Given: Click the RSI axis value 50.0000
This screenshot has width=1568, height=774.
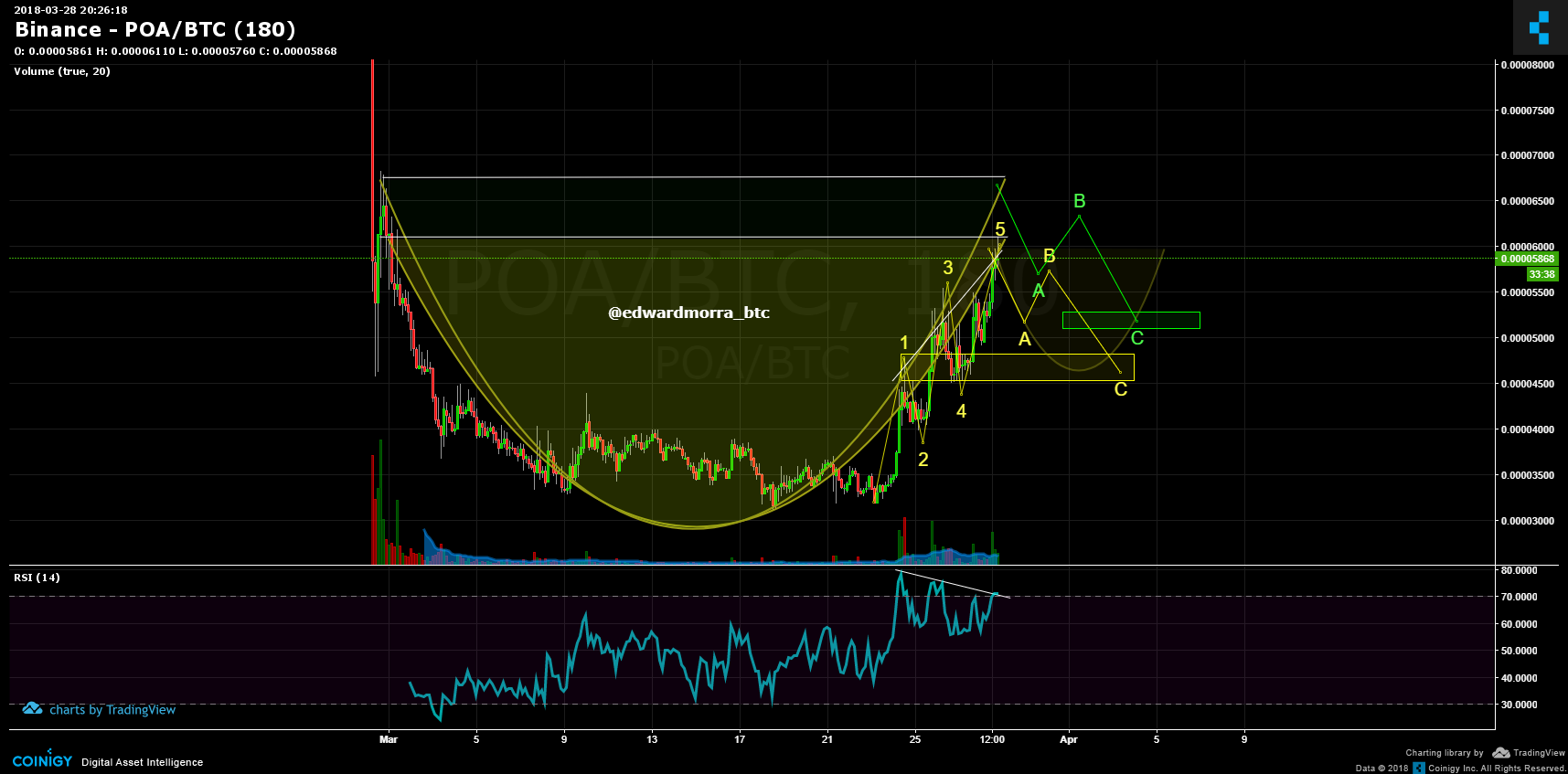Looking at the screenshot, I should [x=1519, y=651].
